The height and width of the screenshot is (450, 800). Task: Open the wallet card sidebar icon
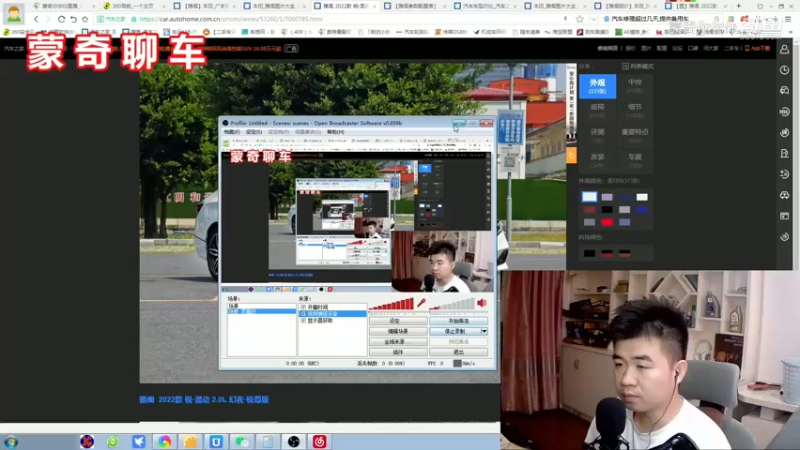click(785, 216)
